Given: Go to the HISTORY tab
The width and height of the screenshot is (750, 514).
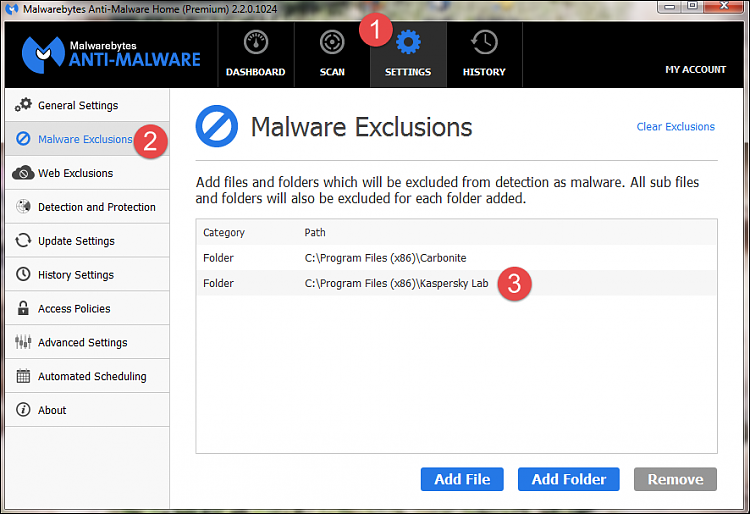Looking at the screenshot, I should coord(484,55).
